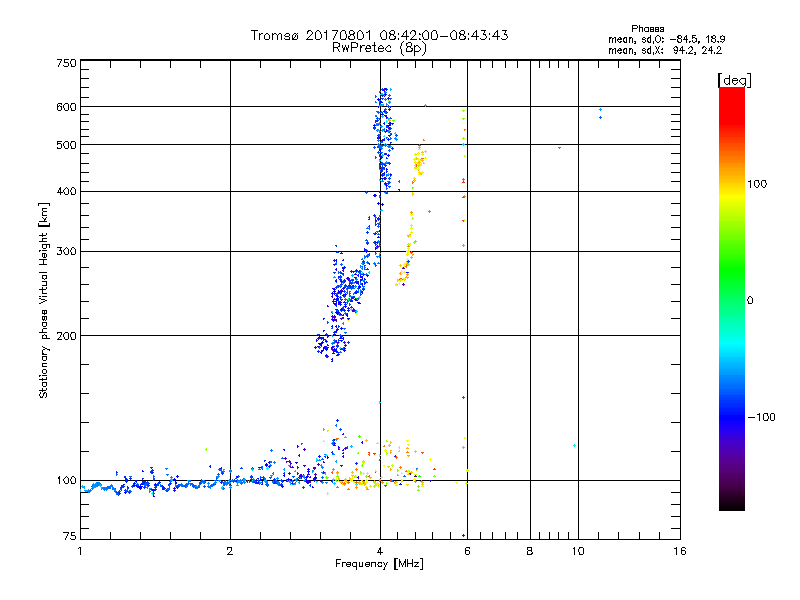Click the "Frequency [MHz]" axis label
The height and width of the screenshot is (600, 800).
click(379, 564)
